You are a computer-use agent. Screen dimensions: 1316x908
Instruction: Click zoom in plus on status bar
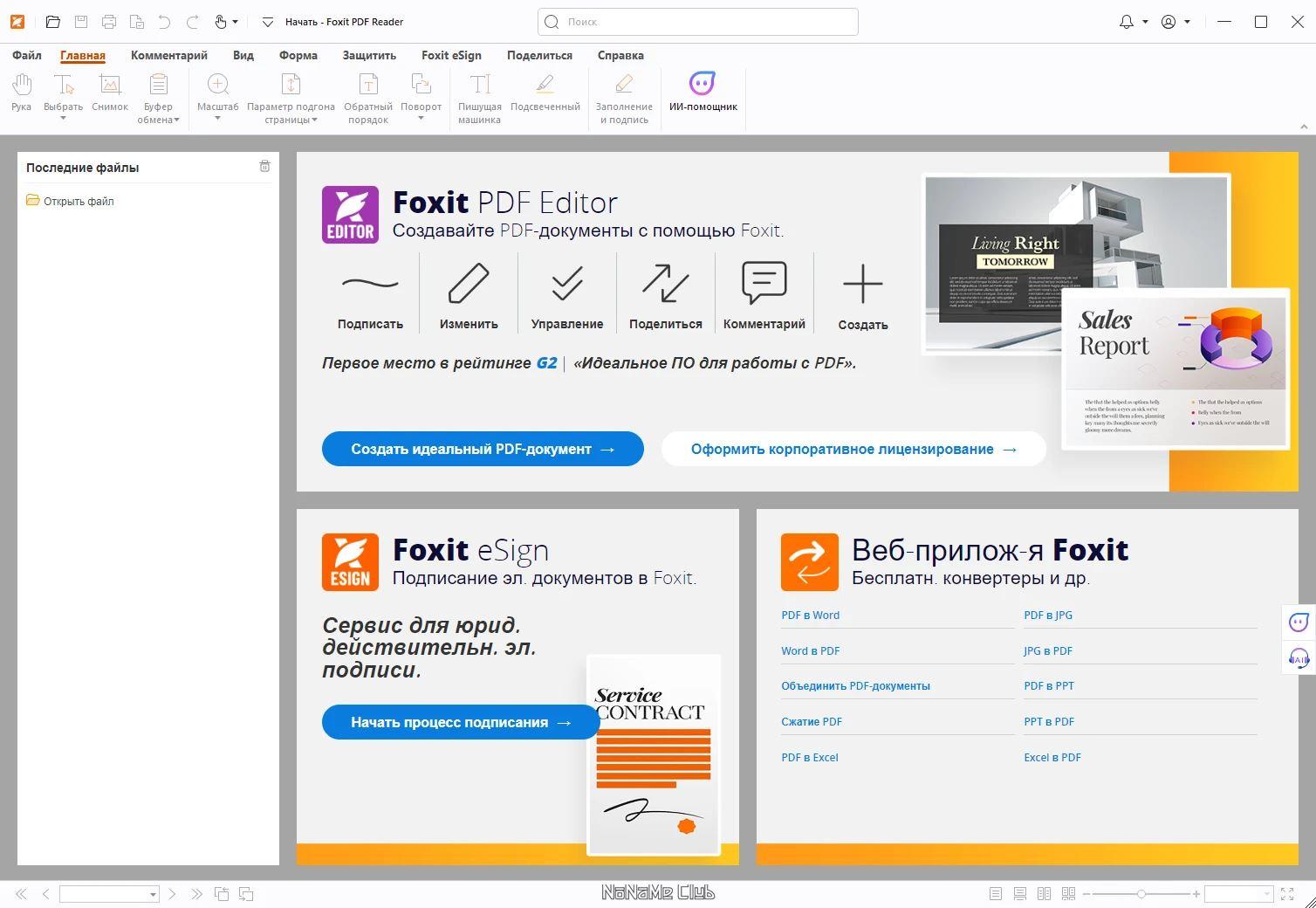pos(1196,894)
